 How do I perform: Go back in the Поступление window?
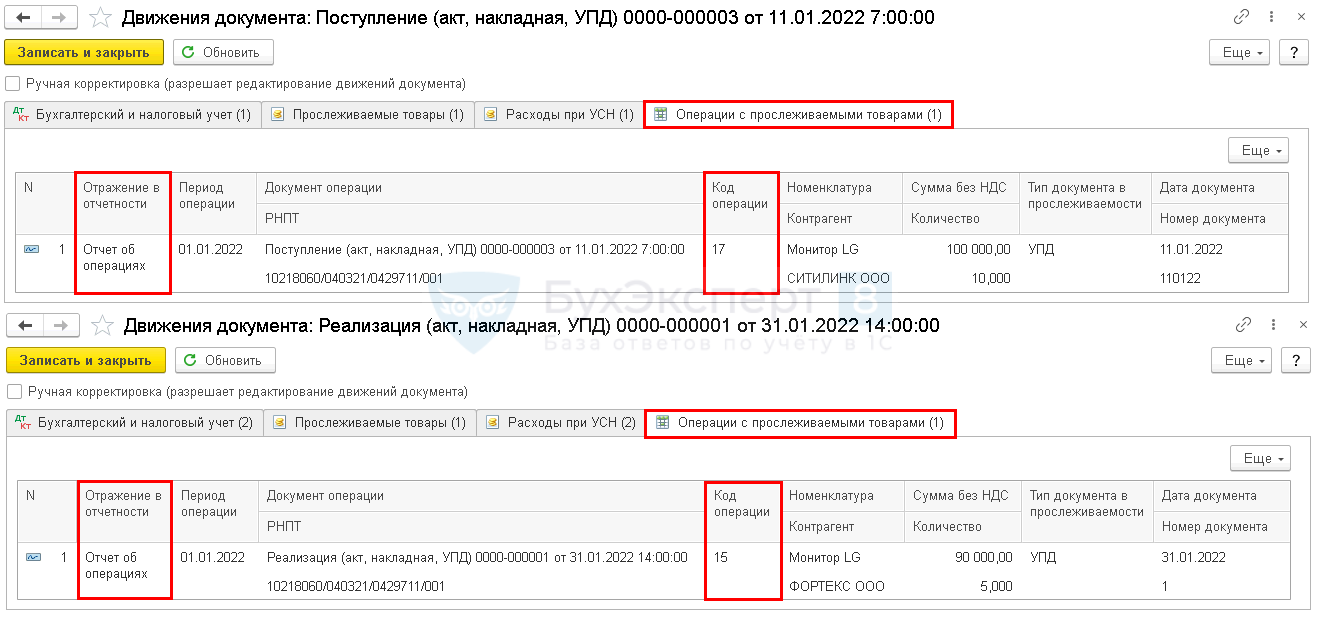(24, 17)
